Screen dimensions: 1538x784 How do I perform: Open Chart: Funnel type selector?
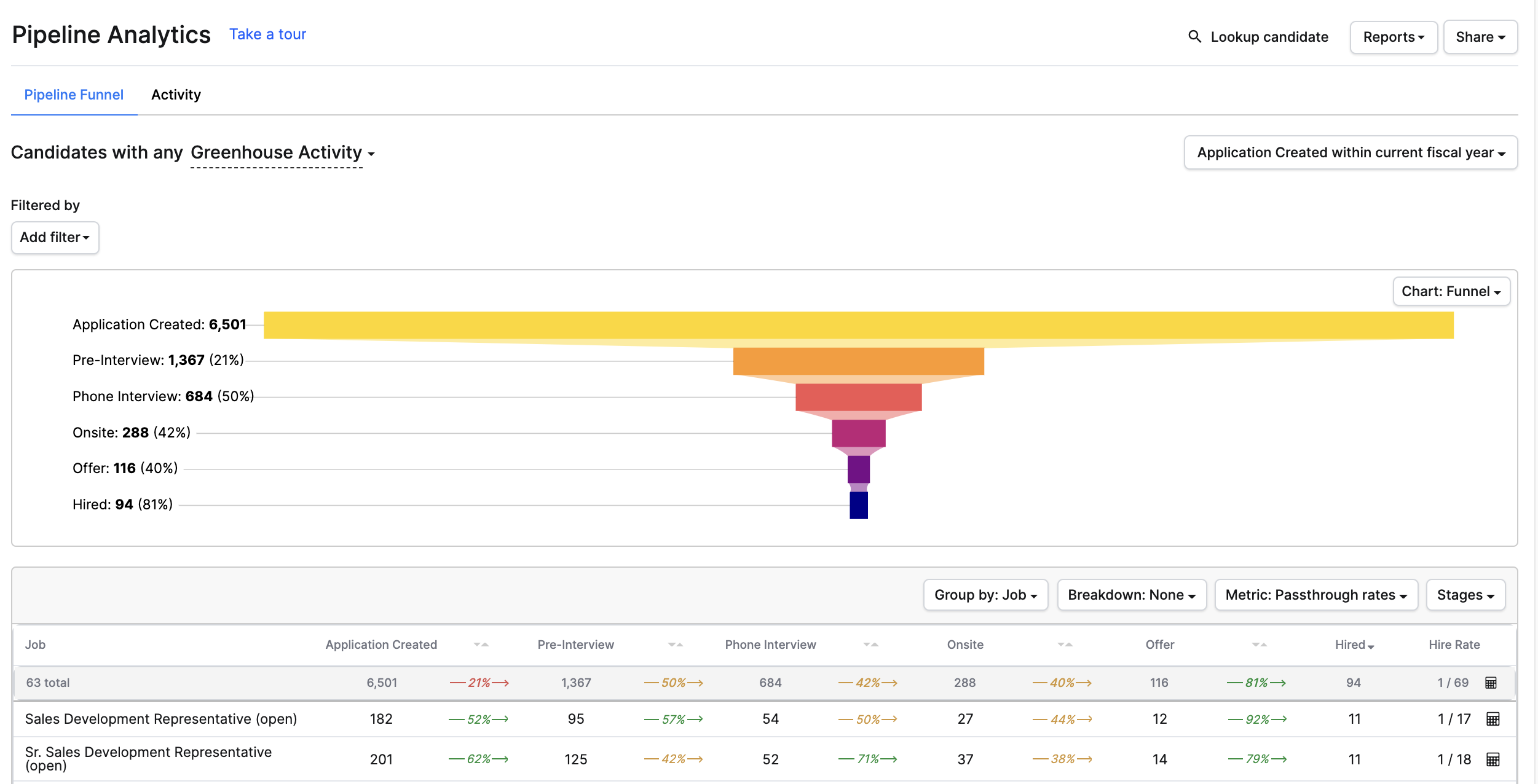pyautogui.click(x=1451, y=291)
